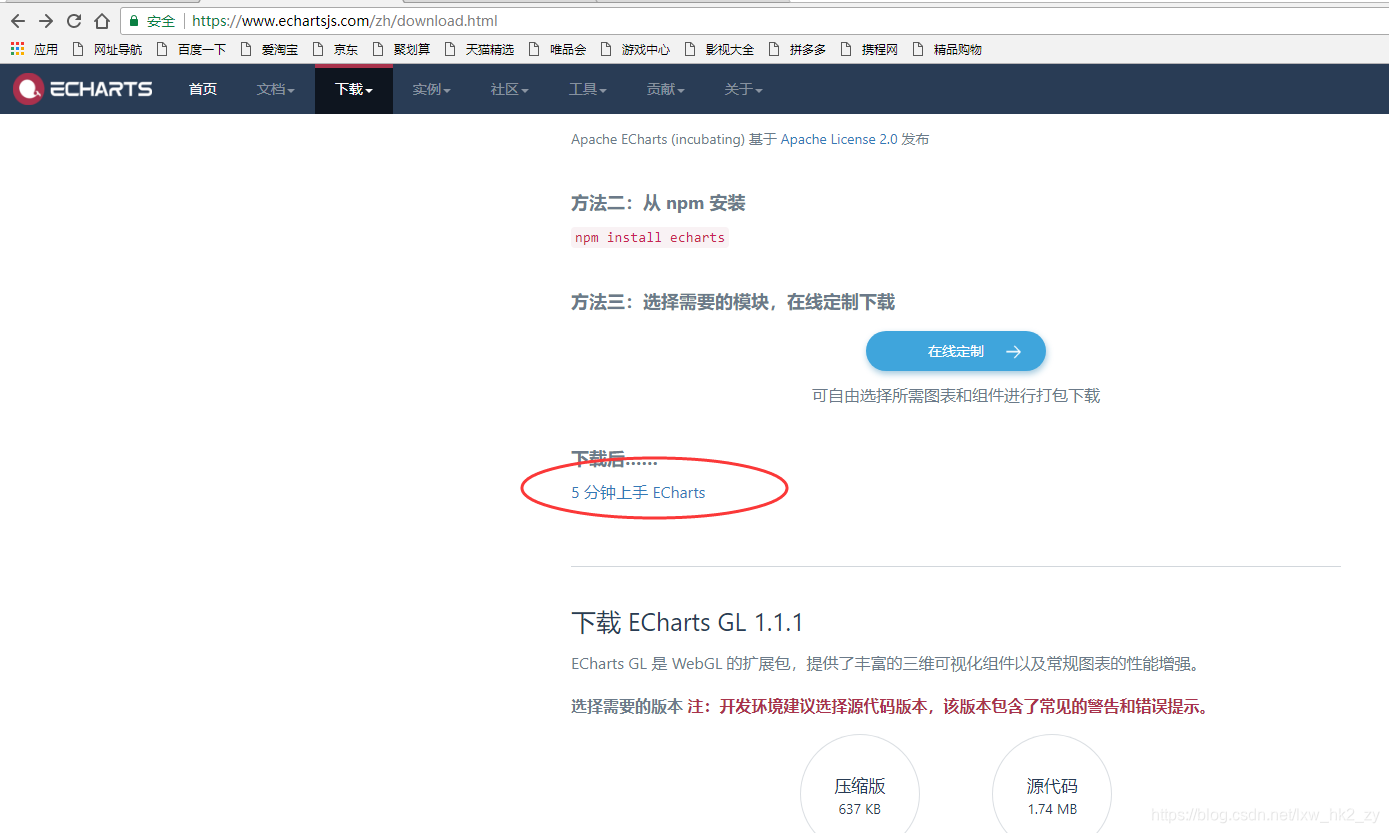This screenshot has width=1389, height=833.
Task: Download the 压缩版 637 KB version
Action: pos(860,794)
